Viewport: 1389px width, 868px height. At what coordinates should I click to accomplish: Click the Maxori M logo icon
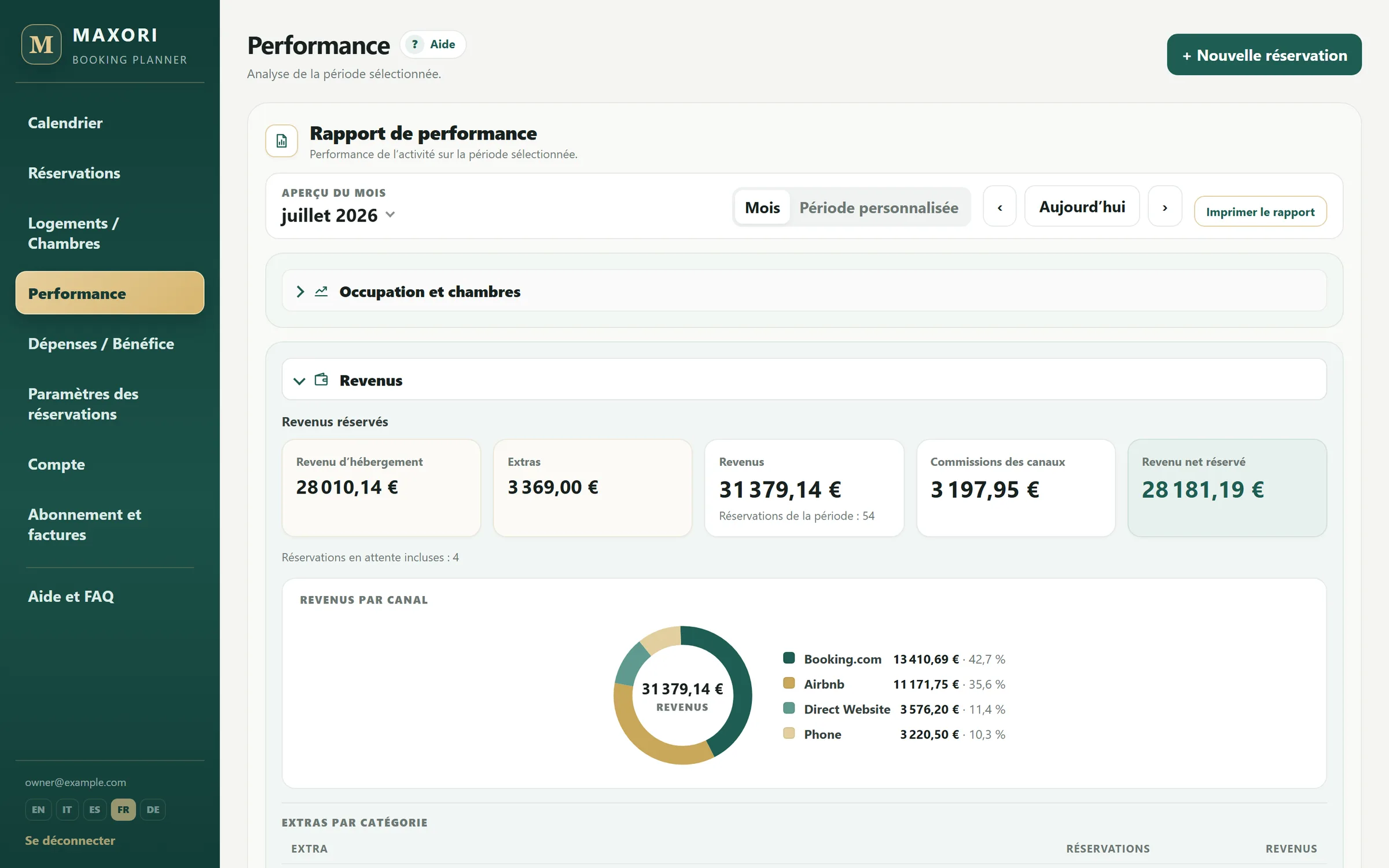[x=41, y=45]
